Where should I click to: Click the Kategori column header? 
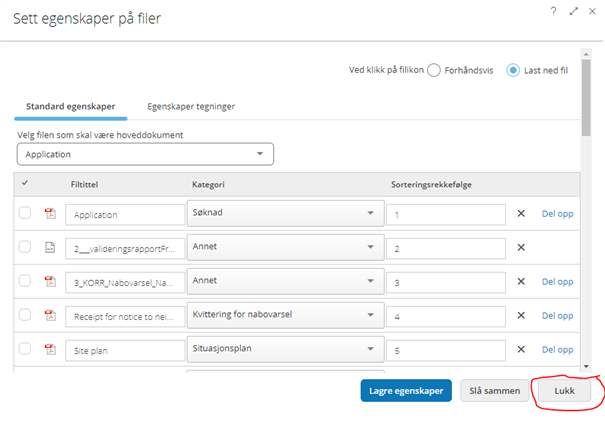(208, 184)
